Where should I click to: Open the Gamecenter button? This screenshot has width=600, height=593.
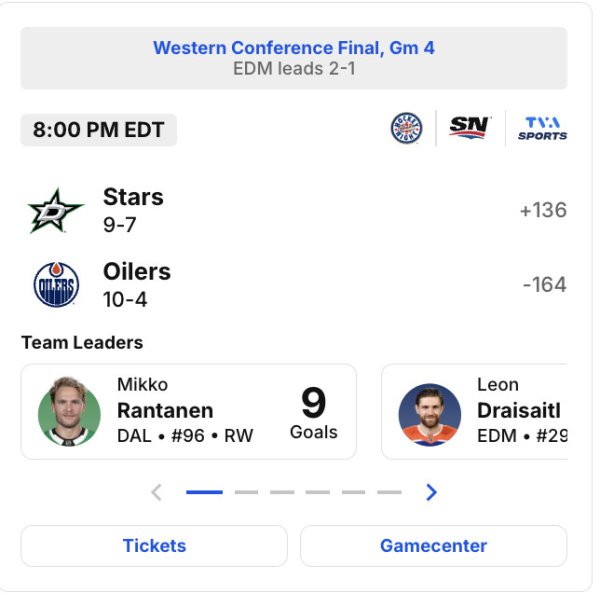[x=433, y=546]
